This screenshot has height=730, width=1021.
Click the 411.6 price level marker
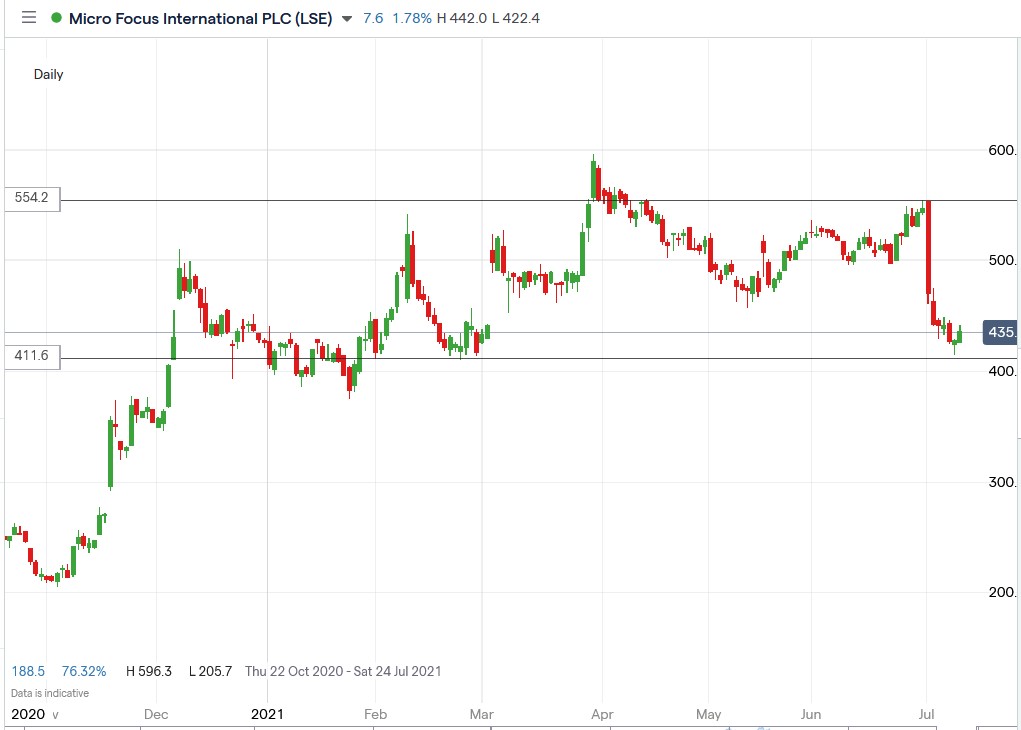pyautogui.click(x=31, y=355)
